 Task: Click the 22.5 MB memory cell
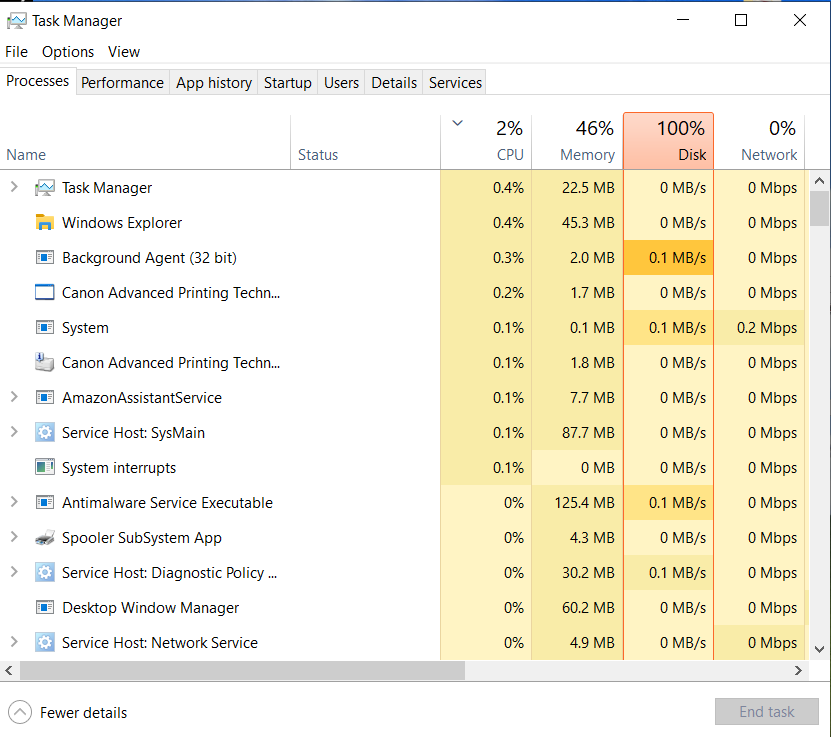[x=577, y=188]
